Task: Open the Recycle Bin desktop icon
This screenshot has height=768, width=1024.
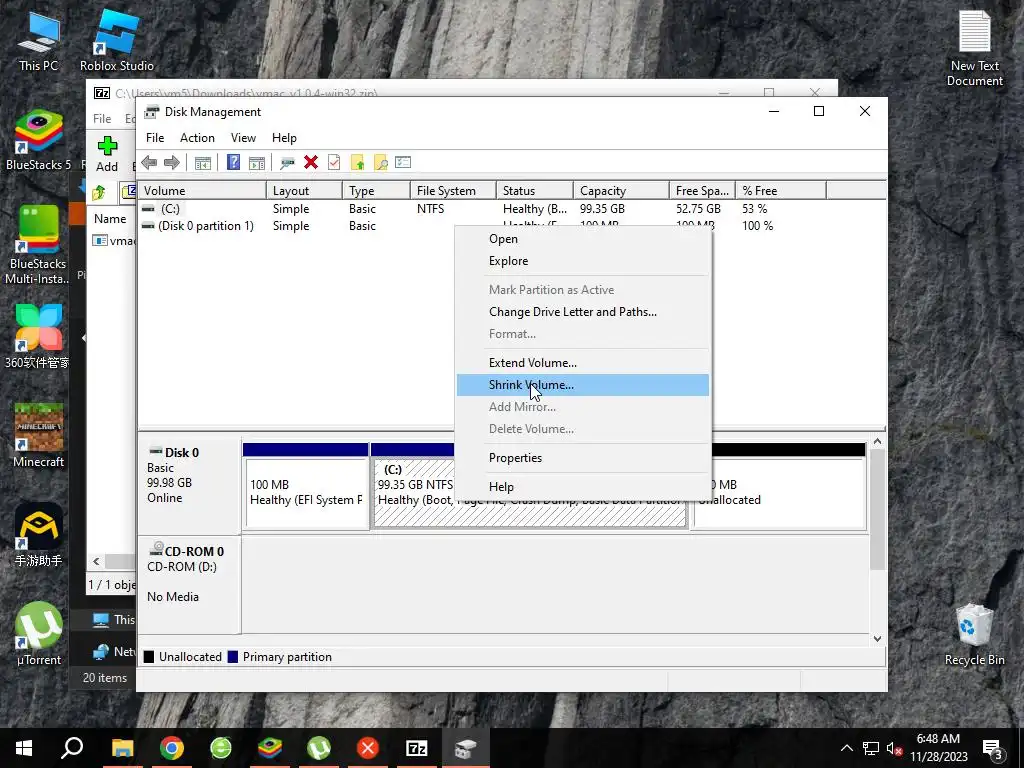Action: [x=974, y=635]
